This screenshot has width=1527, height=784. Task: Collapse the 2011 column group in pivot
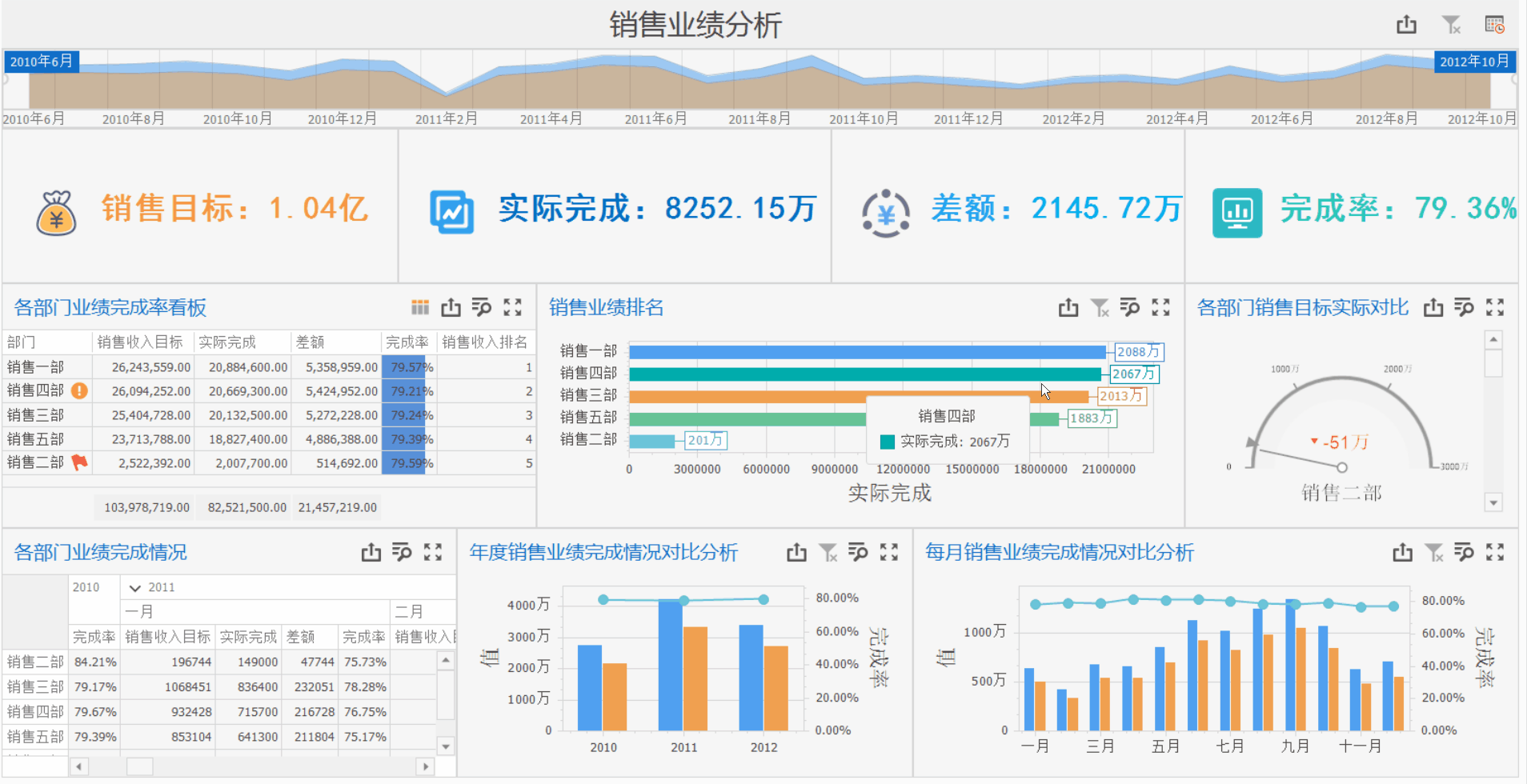135,588
